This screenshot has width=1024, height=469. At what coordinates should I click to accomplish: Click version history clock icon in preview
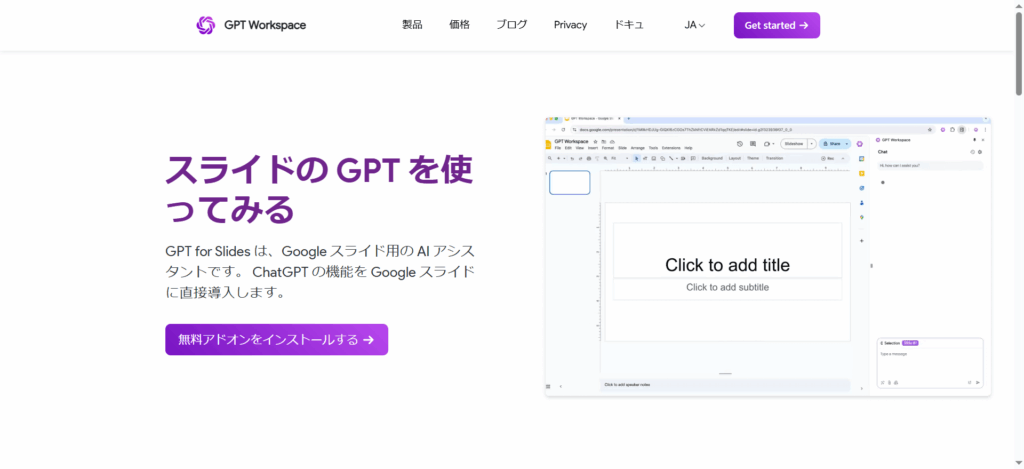pyautogui.click(x=740, y=144)
